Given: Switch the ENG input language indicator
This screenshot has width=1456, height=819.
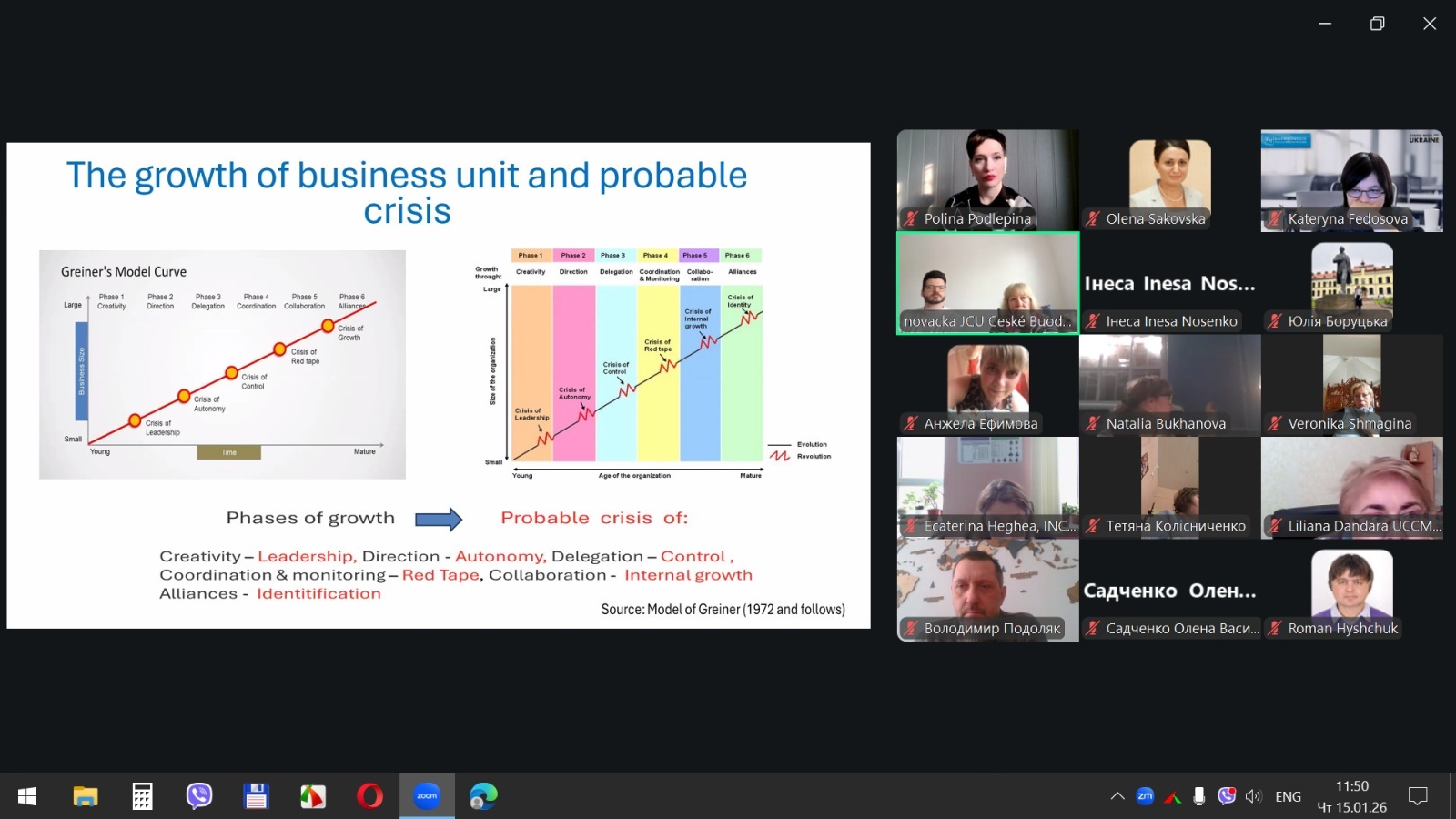Looking at the screenshot, I should 1288,796.
